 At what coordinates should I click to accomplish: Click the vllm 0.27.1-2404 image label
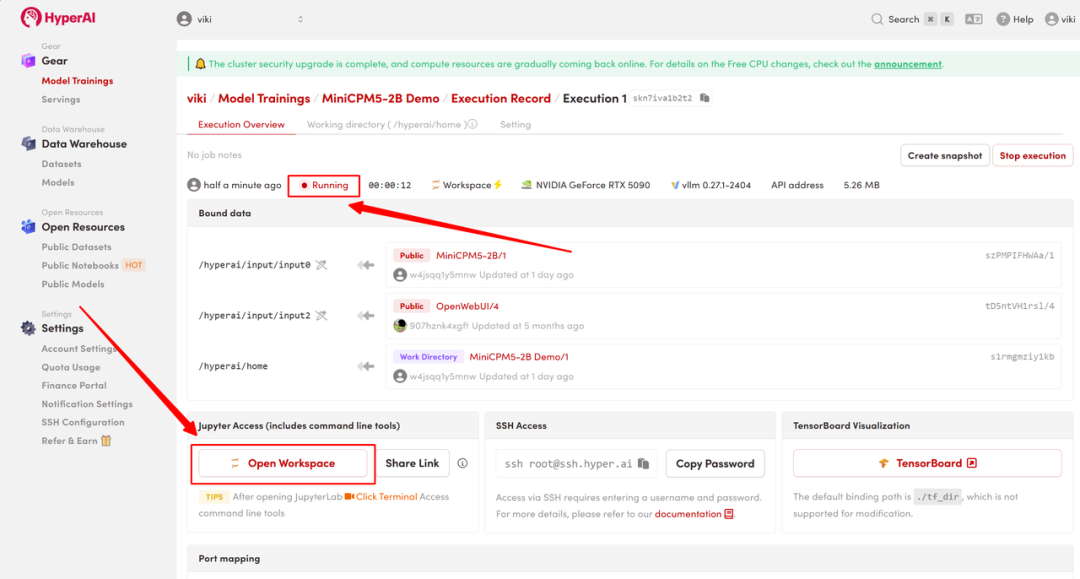click(x=711, y=185)
